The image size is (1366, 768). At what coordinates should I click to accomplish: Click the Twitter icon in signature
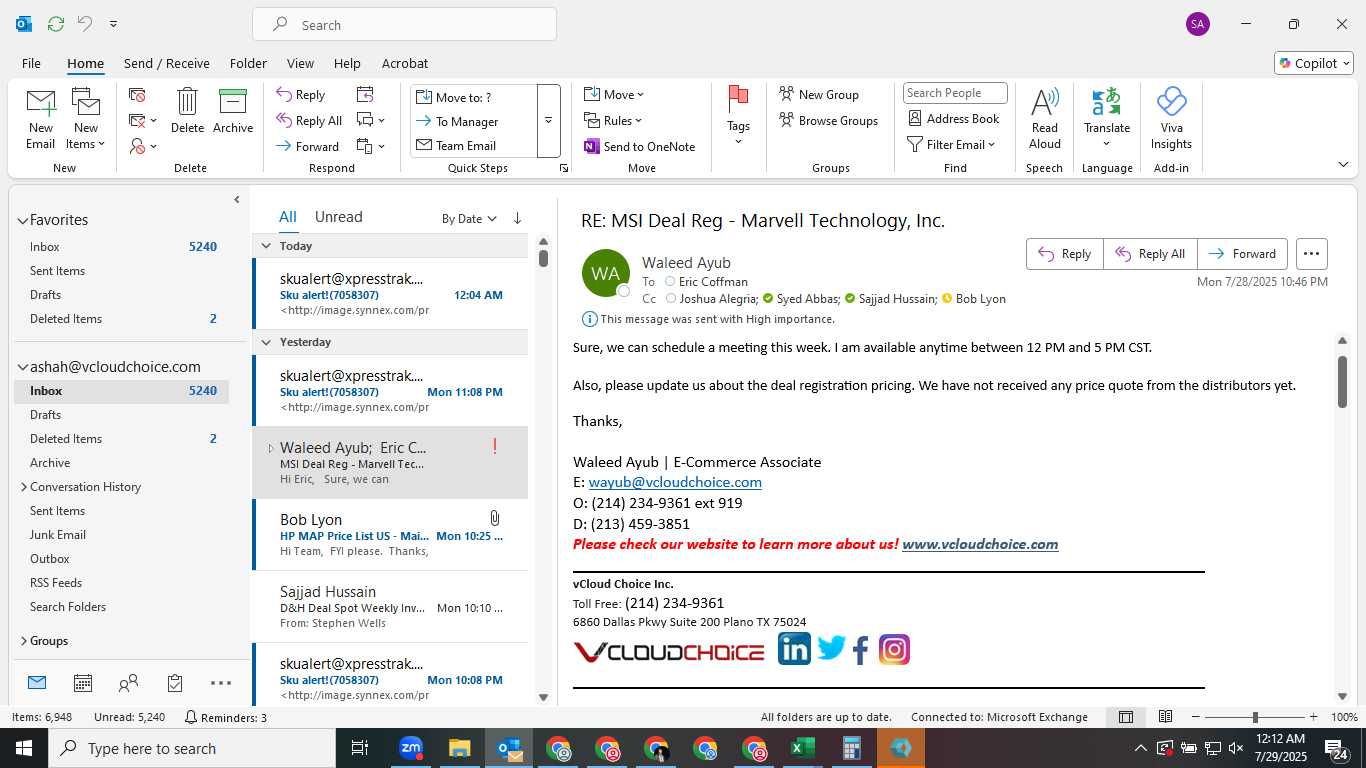click(831, 648)
